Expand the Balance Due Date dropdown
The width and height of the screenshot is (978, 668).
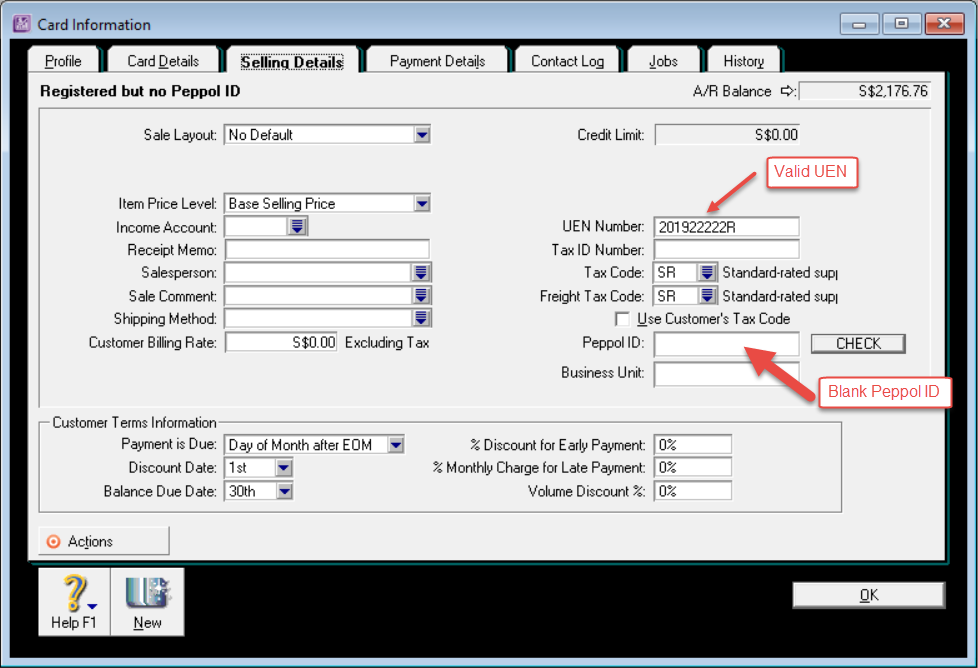(x=283, y=491)
